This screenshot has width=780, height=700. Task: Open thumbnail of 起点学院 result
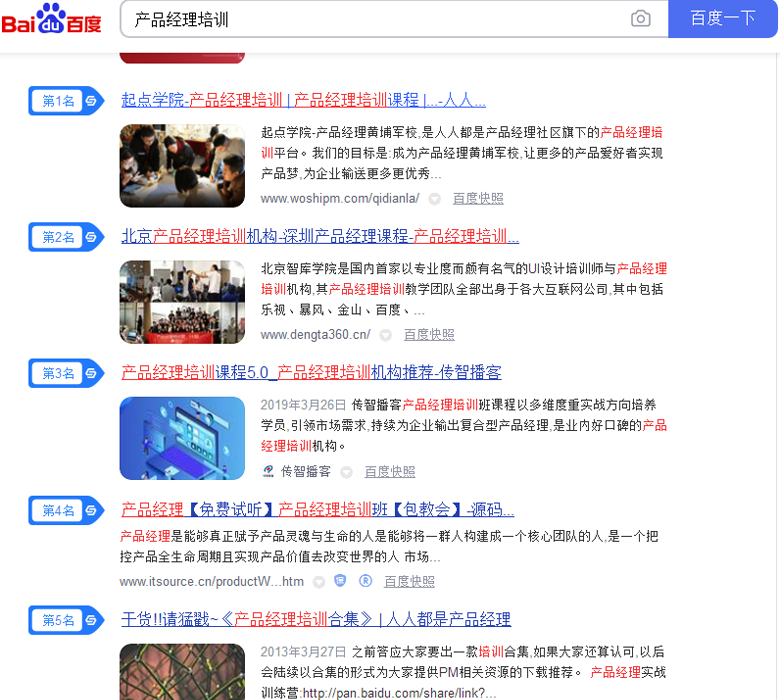(x=182, y=166)
